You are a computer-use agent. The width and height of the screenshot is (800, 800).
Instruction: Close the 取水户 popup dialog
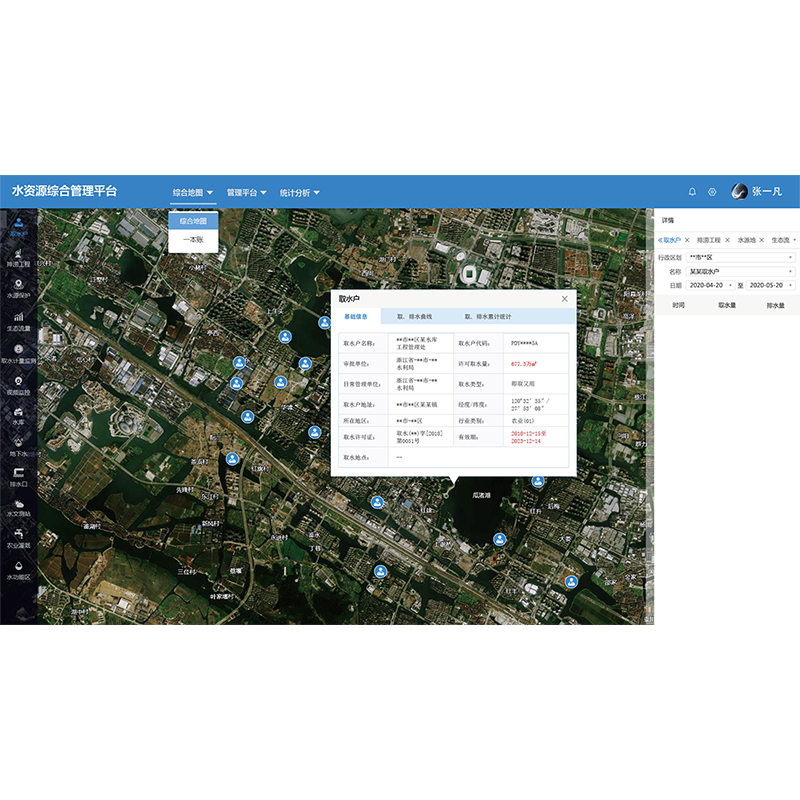click(x=564, y=298)
